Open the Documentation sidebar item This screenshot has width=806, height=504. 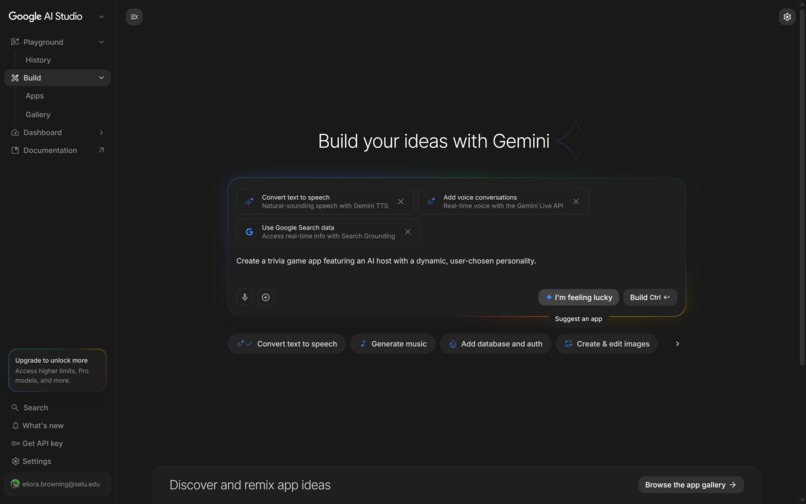[57, 150]
